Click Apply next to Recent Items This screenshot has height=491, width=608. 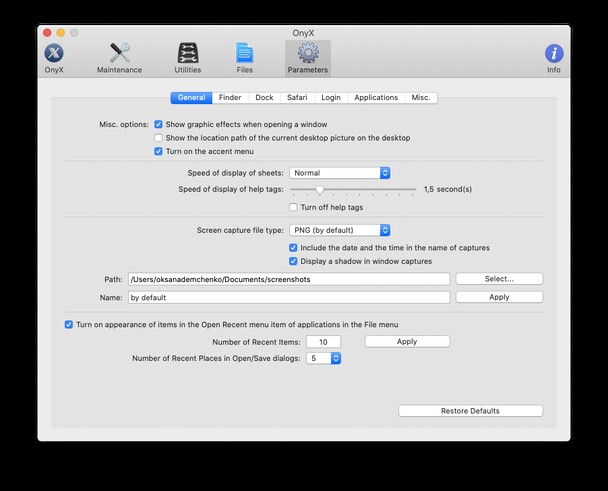tap(407, 342)
